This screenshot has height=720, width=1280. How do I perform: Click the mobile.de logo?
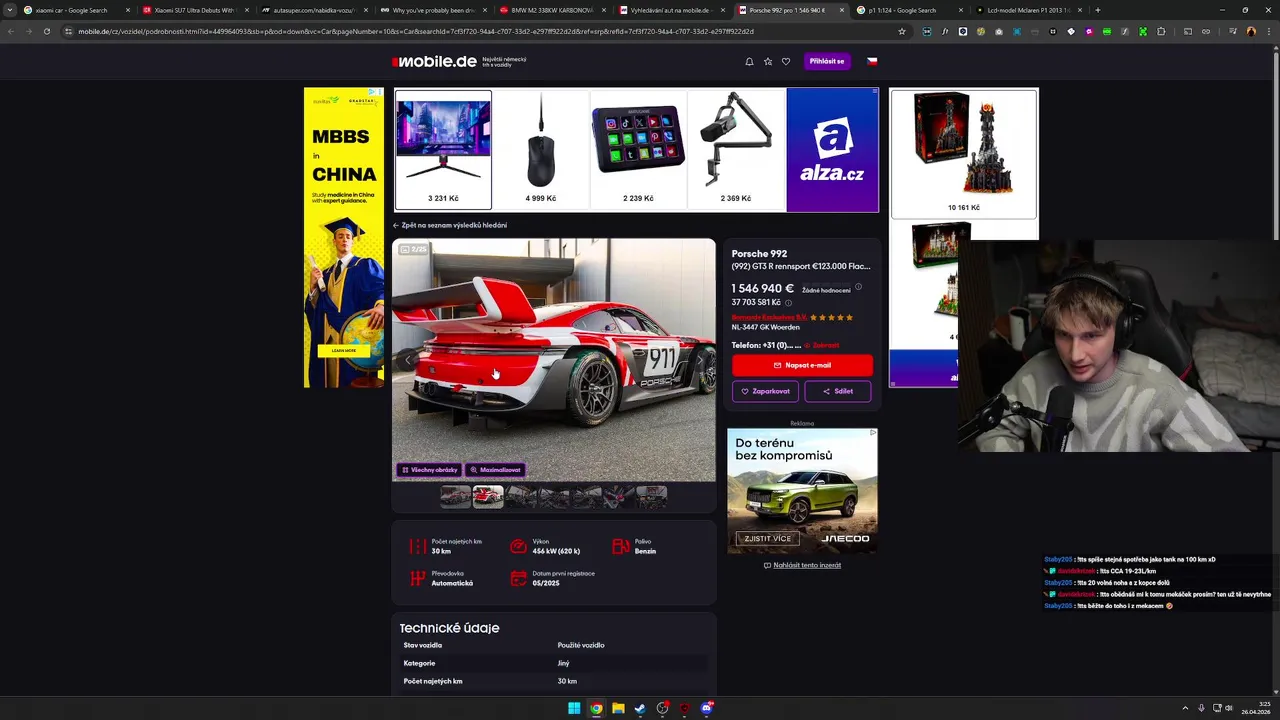(435, 61)
